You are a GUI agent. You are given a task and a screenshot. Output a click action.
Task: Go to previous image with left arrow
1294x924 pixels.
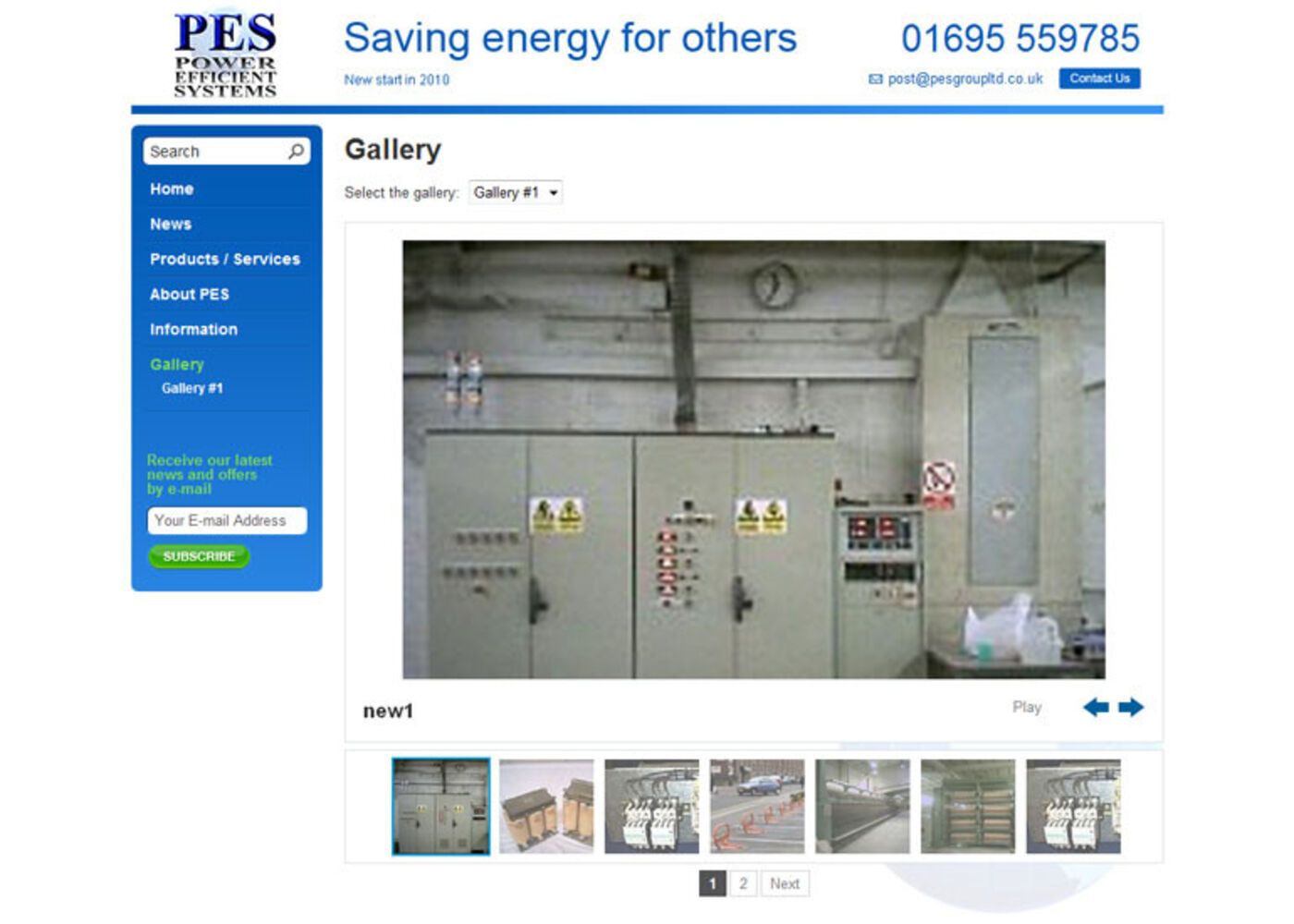pyautogui.click(x=1096, y=708)
